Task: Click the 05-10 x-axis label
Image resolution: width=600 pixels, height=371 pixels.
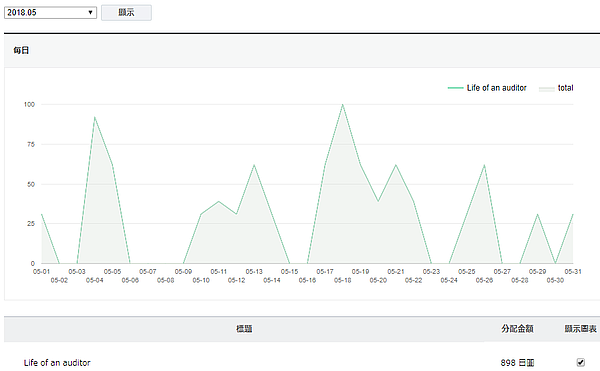Action: click(201, 280)
